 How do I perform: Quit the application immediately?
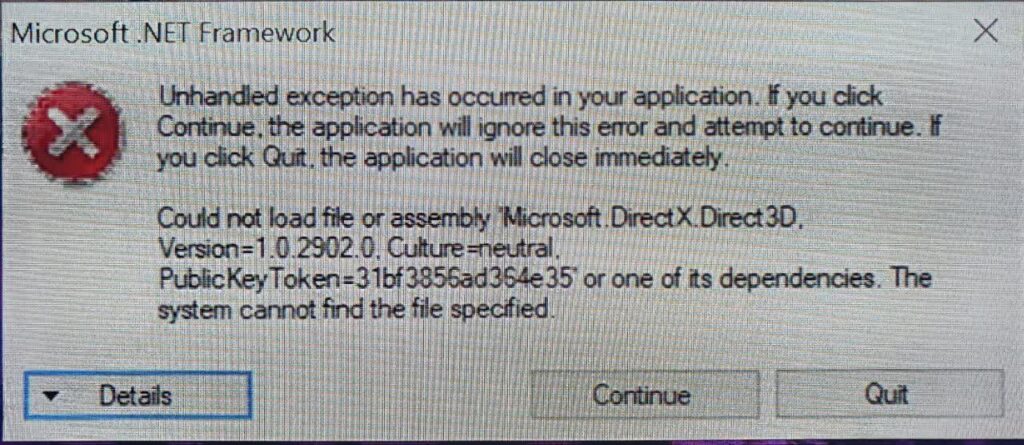(x=889, y=395)
